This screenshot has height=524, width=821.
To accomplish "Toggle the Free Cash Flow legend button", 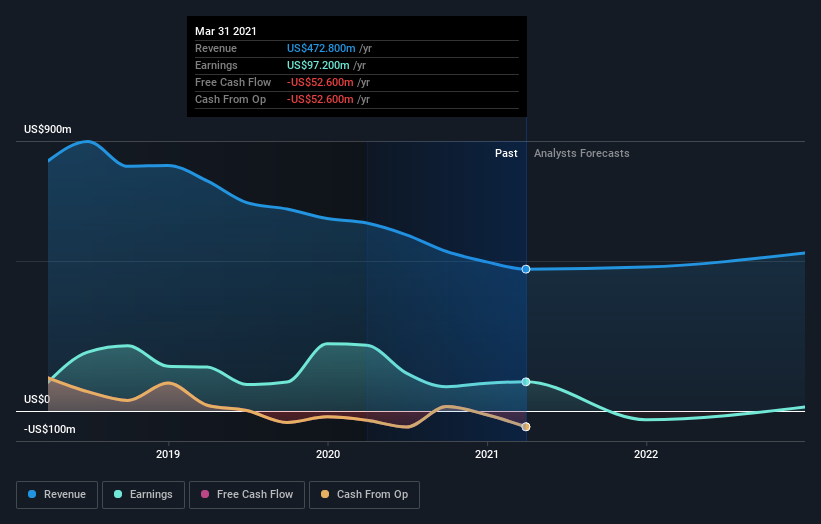I will point(247,495).
